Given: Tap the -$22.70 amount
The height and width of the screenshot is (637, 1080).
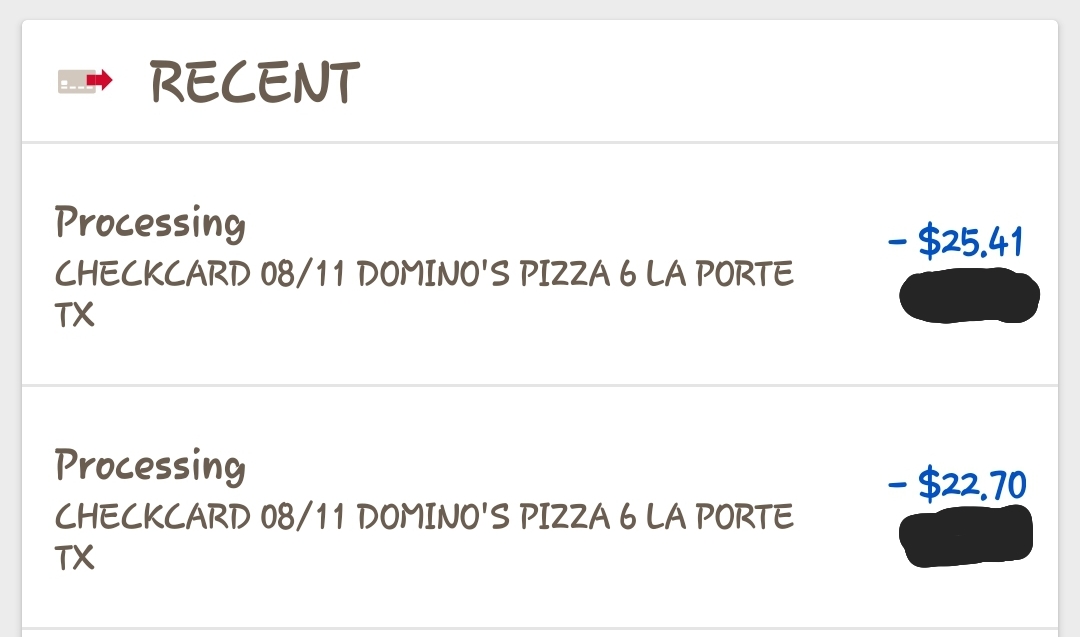Looking at the screenshot, I should click(x=957, y=486).
